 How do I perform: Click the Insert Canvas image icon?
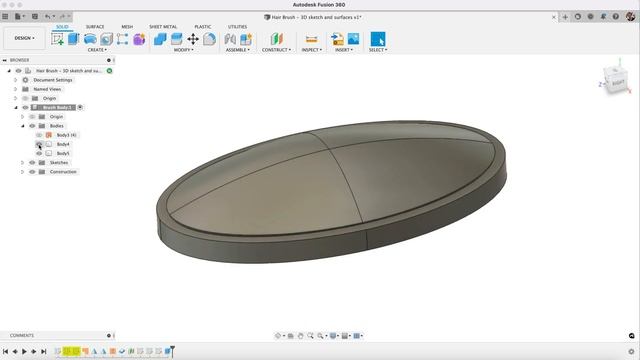pos(353,39)
